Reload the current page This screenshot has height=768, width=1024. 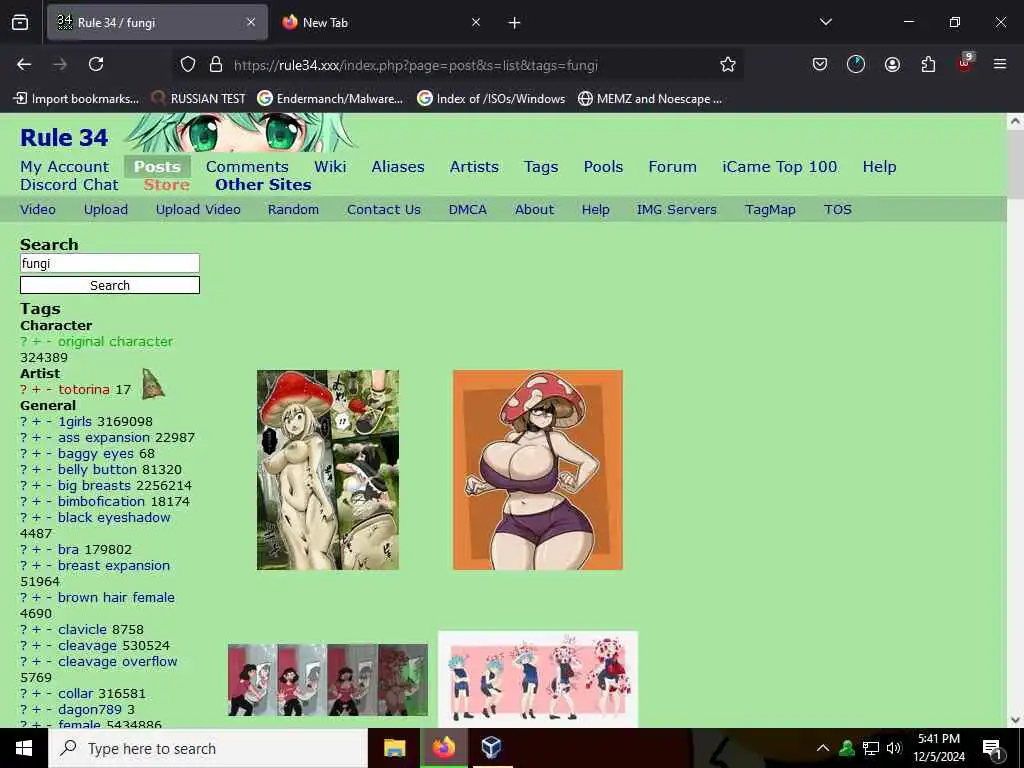click(x=96, y=64)
